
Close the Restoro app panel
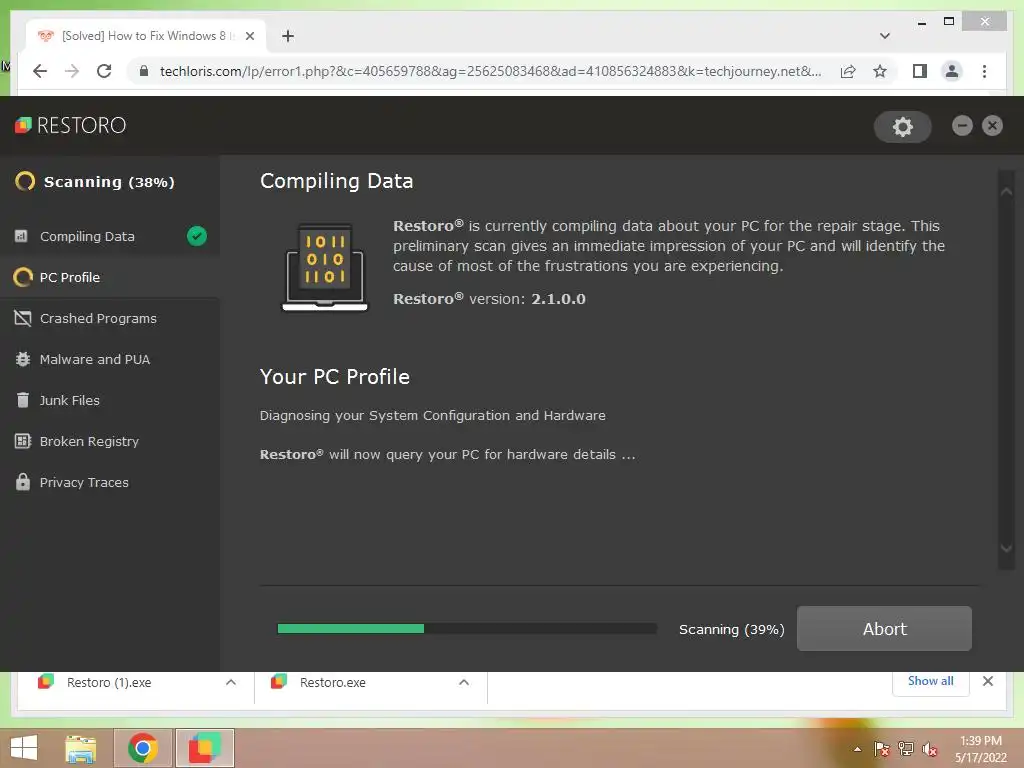click(x=992, y=125)
